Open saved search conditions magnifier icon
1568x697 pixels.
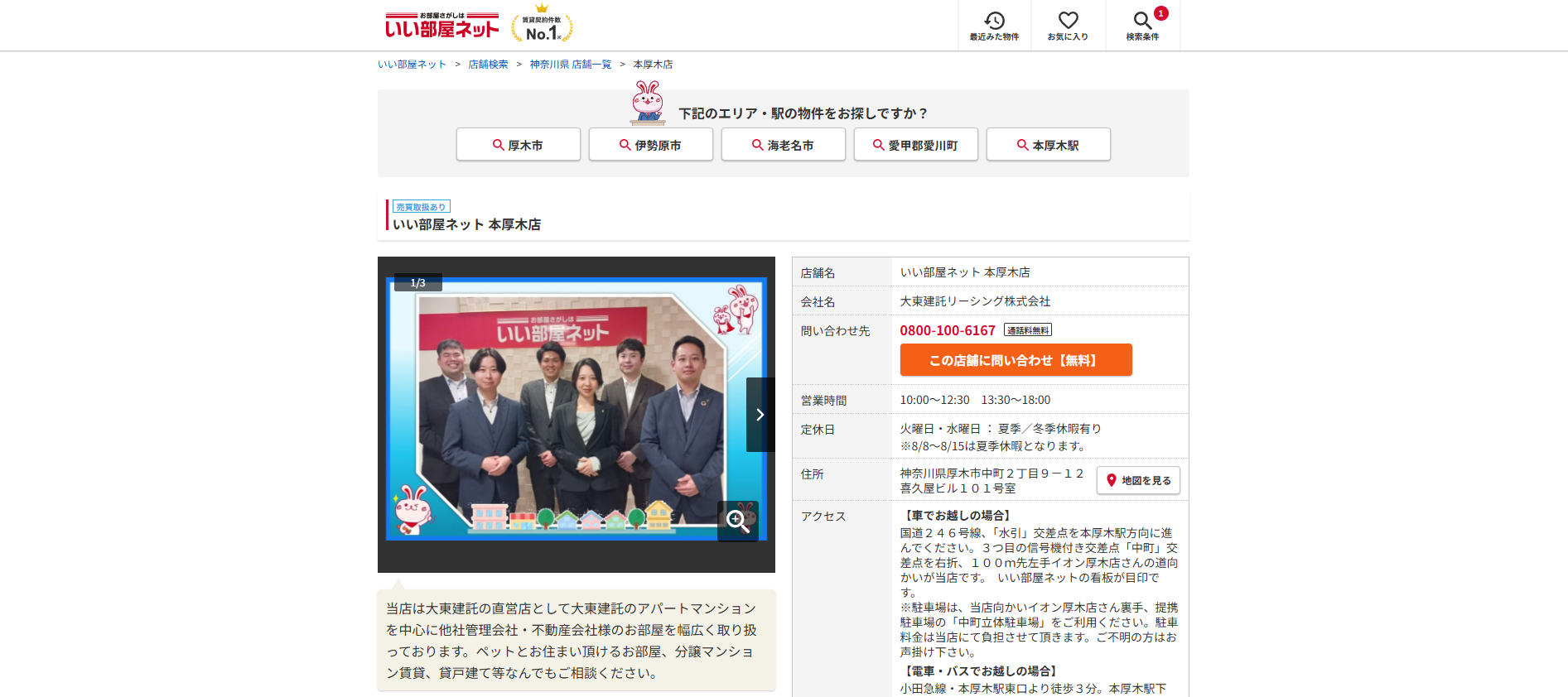point(1142,25)
